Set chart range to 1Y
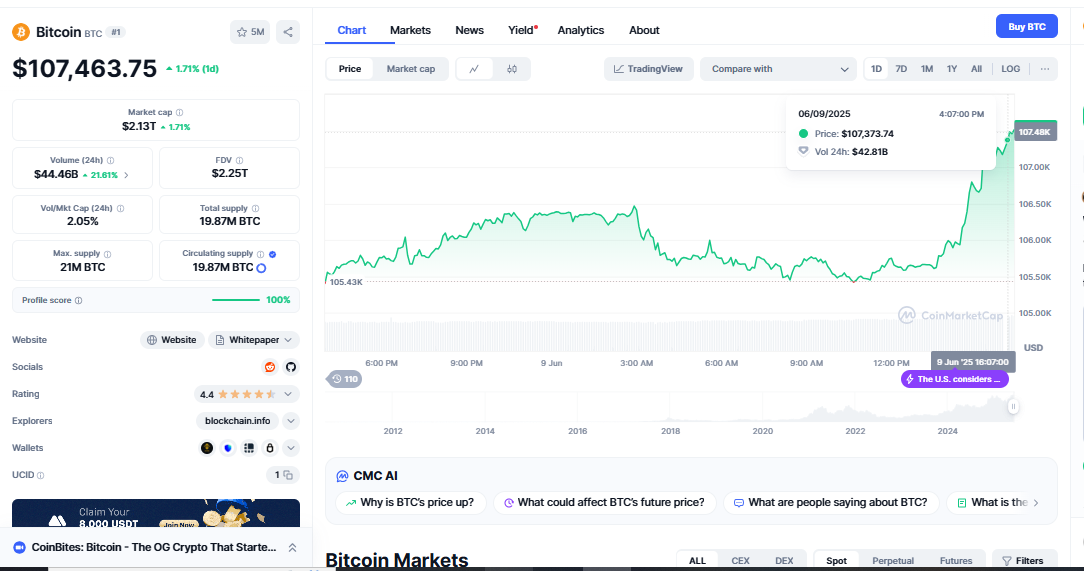 click(952, 68)
